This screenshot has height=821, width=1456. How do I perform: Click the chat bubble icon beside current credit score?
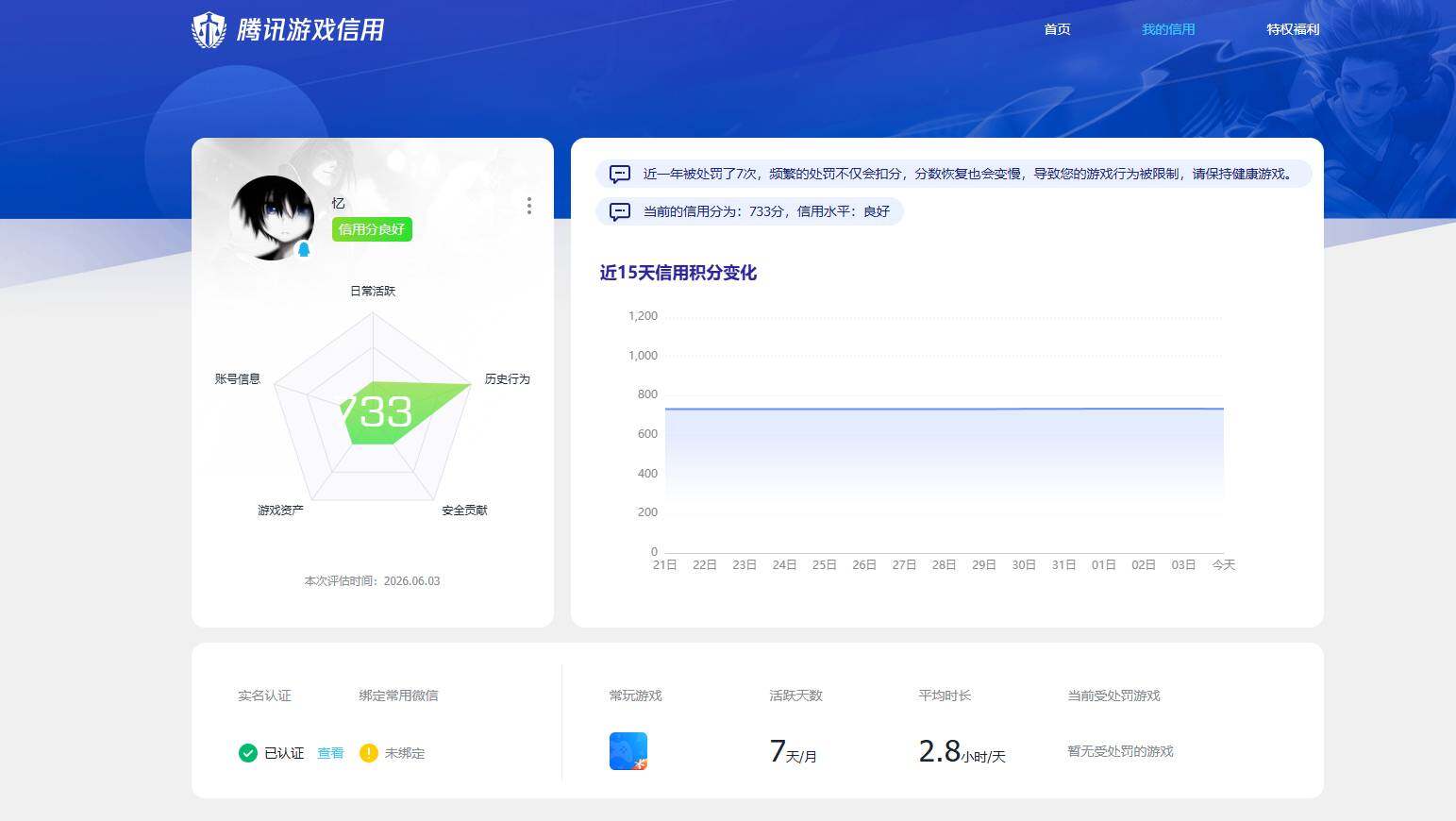click(620, 211)
